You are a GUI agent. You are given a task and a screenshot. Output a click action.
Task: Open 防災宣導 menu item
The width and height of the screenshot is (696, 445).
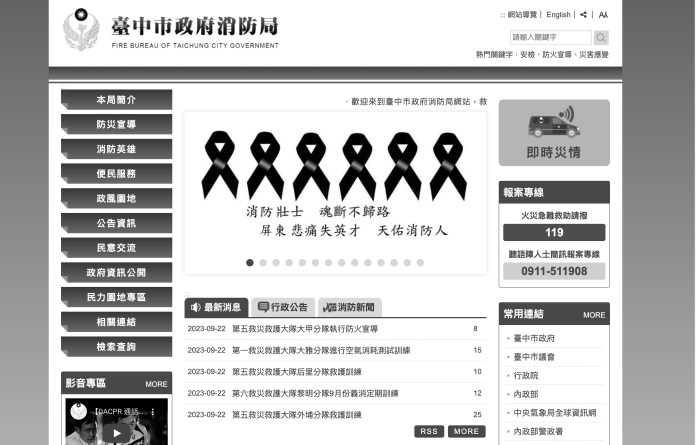tap(116, 124)
